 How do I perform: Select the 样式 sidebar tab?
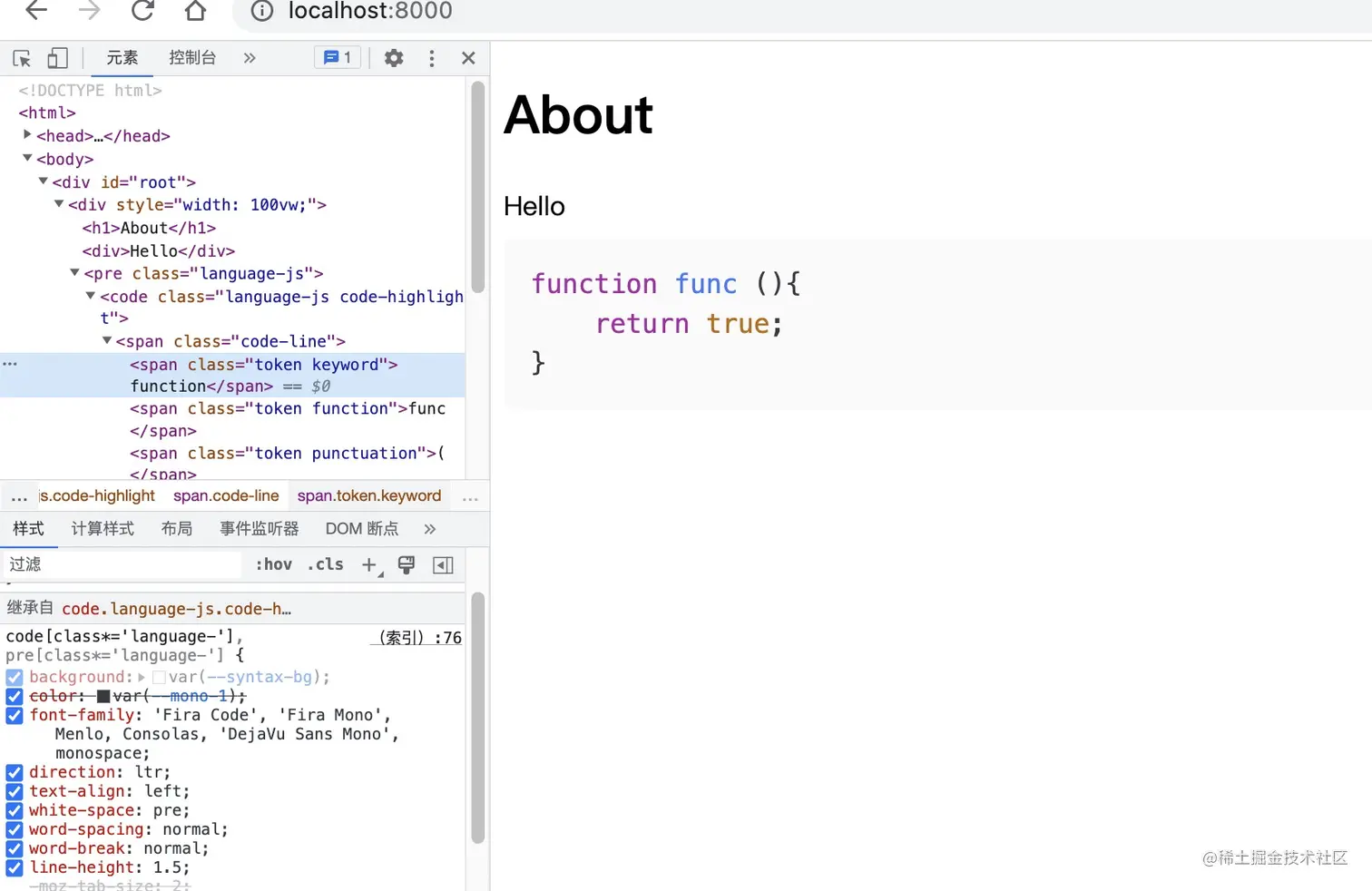coord(28,529)
